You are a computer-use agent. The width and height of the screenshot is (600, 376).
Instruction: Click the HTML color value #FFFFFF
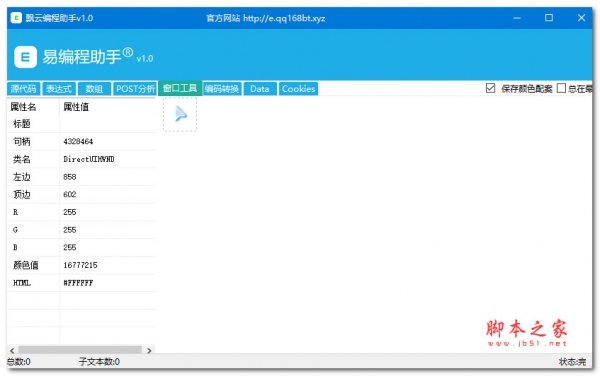click(x=78, y=283)
